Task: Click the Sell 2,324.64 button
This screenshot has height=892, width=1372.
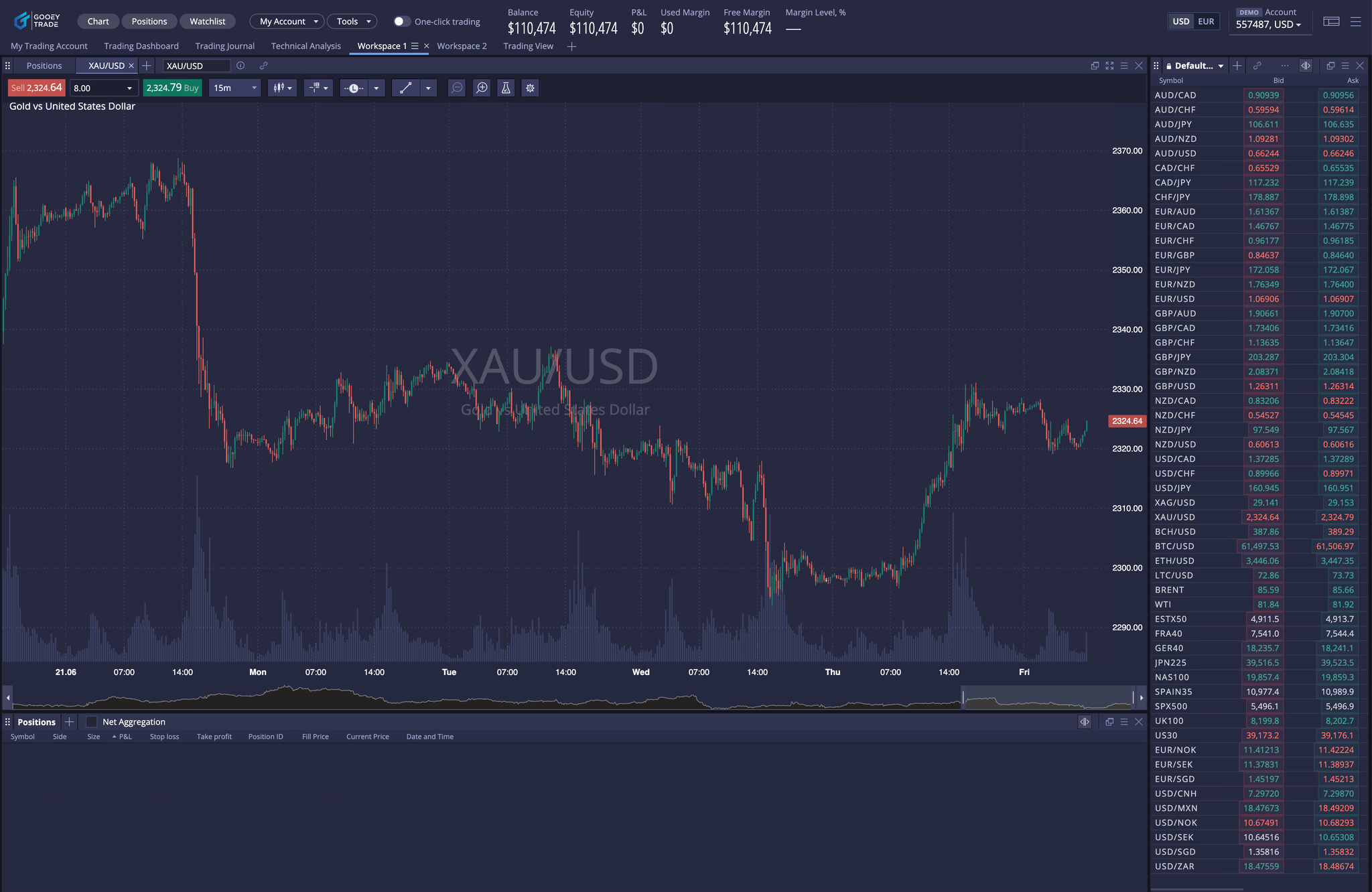Action: click(x=36, y=87)
